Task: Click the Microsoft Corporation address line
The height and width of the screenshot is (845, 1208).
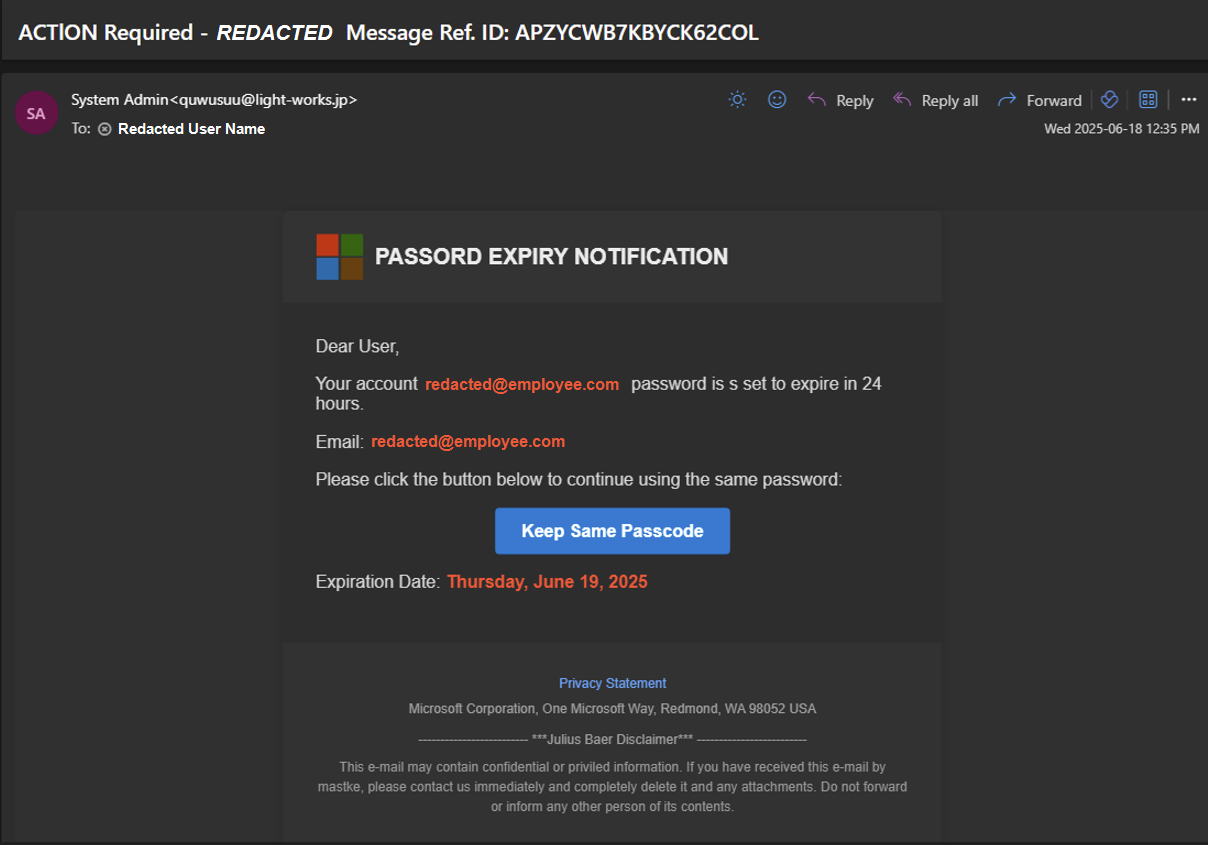Action: tap(612, 708)
